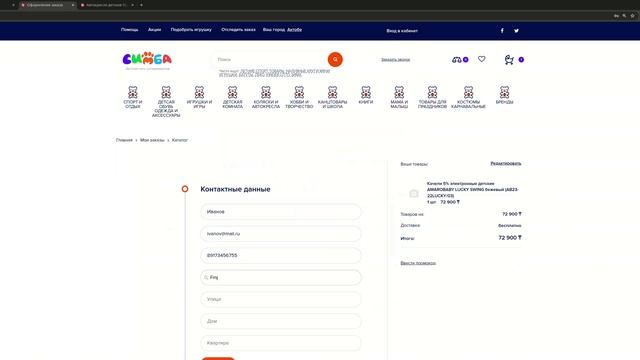
Task: Open Акции in the top bar
Action: pos(154,30)
